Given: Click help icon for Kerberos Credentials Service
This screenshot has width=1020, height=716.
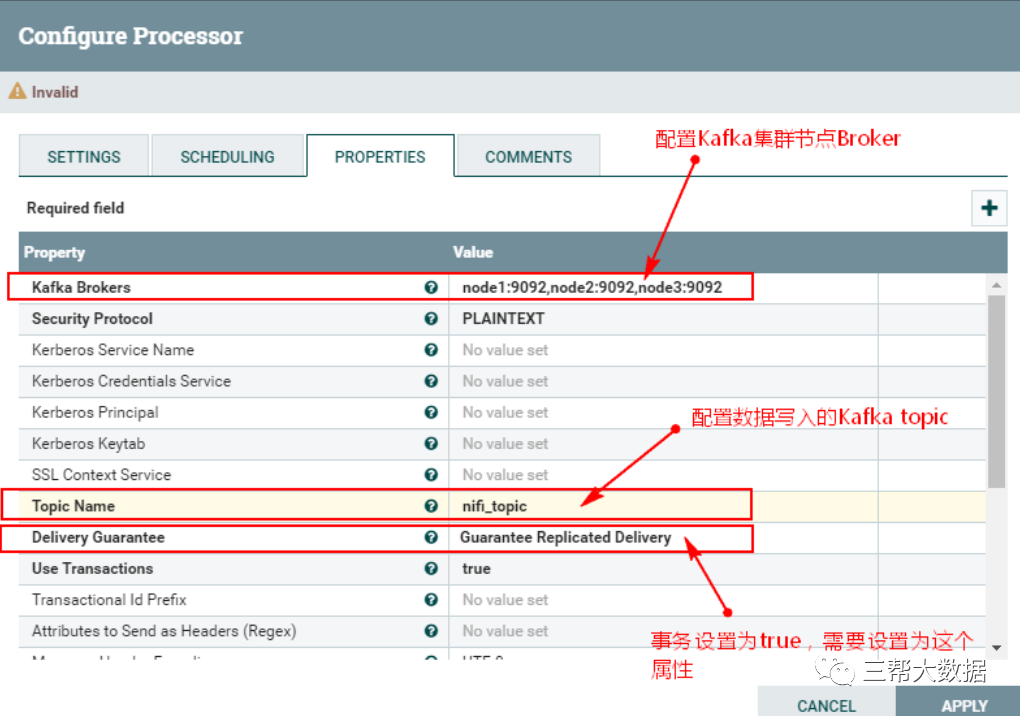Looking at the screenshot, I should point(431,381).
